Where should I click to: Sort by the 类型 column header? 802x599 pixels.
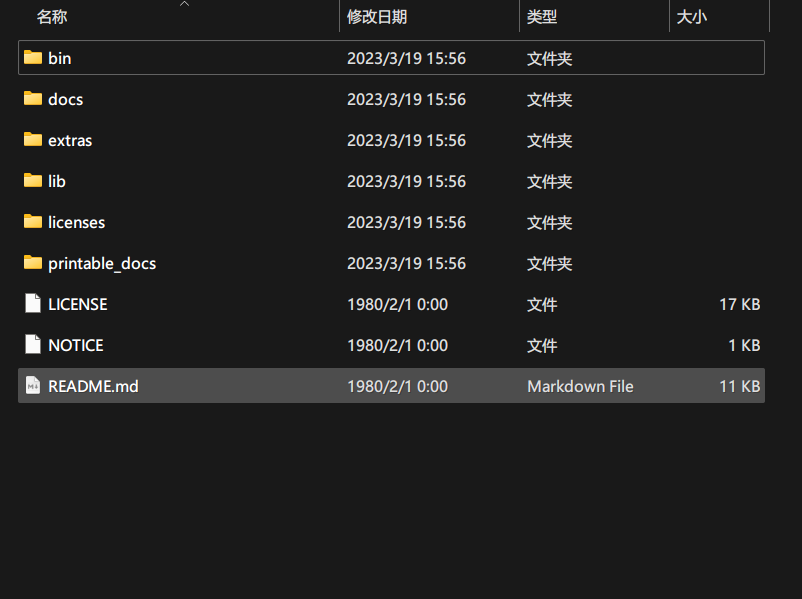542,17
